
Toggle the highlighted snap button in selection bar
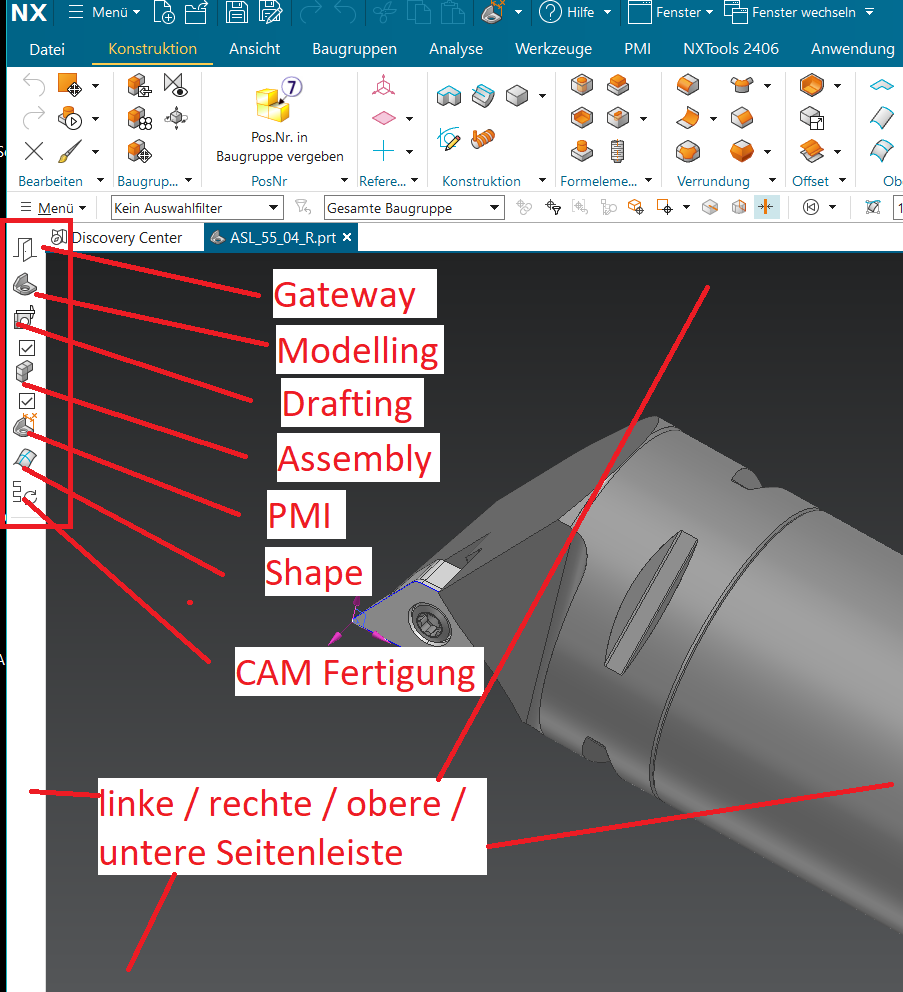pos(766,207)
